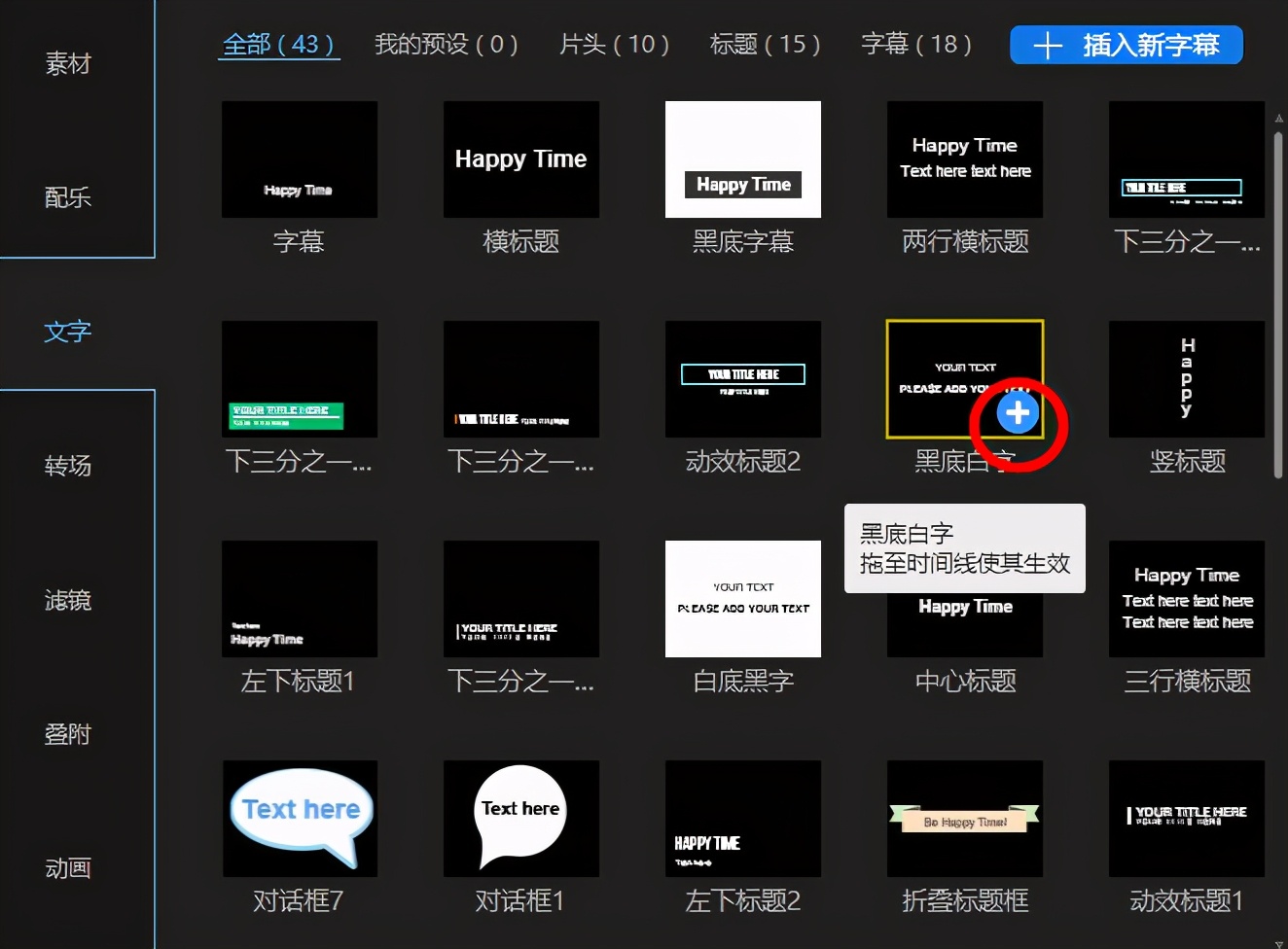Open the 叠附 (overlays) panel
1288x949 pixels.
(x=66, y=734)
